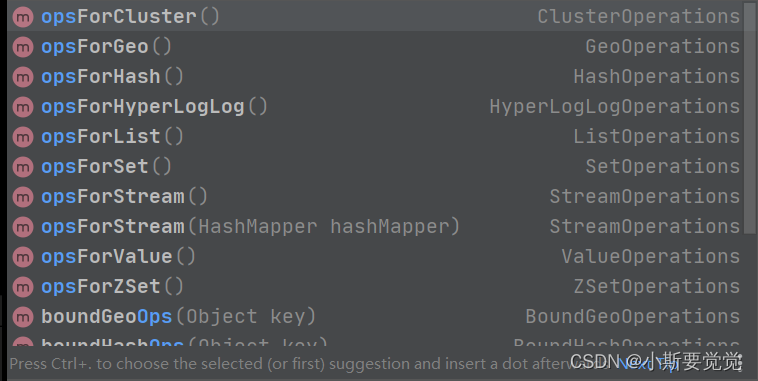758x381 pixels.
Task: Click the completion popup vertical scrollbar
Action: point(747,118)
